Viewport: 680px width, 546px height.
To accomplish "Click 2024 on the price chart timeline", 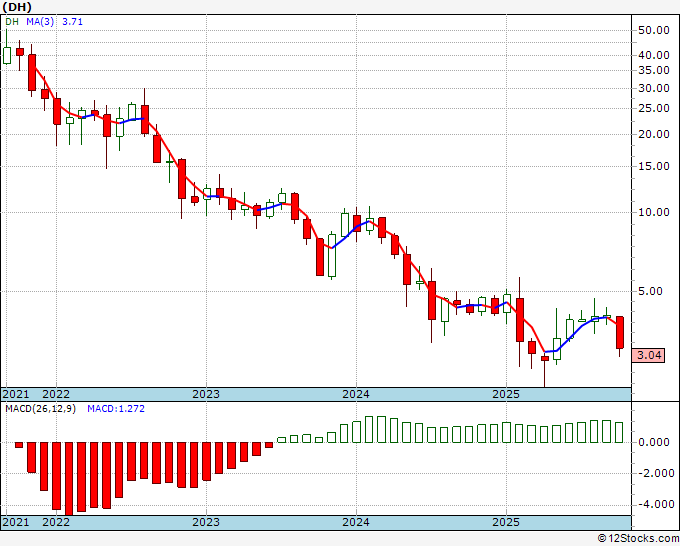I will click(x=356, y=394).
